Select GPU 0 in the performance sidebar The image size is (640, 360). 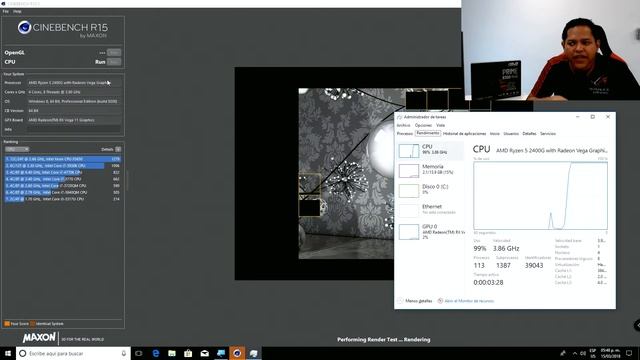[431, 231]
